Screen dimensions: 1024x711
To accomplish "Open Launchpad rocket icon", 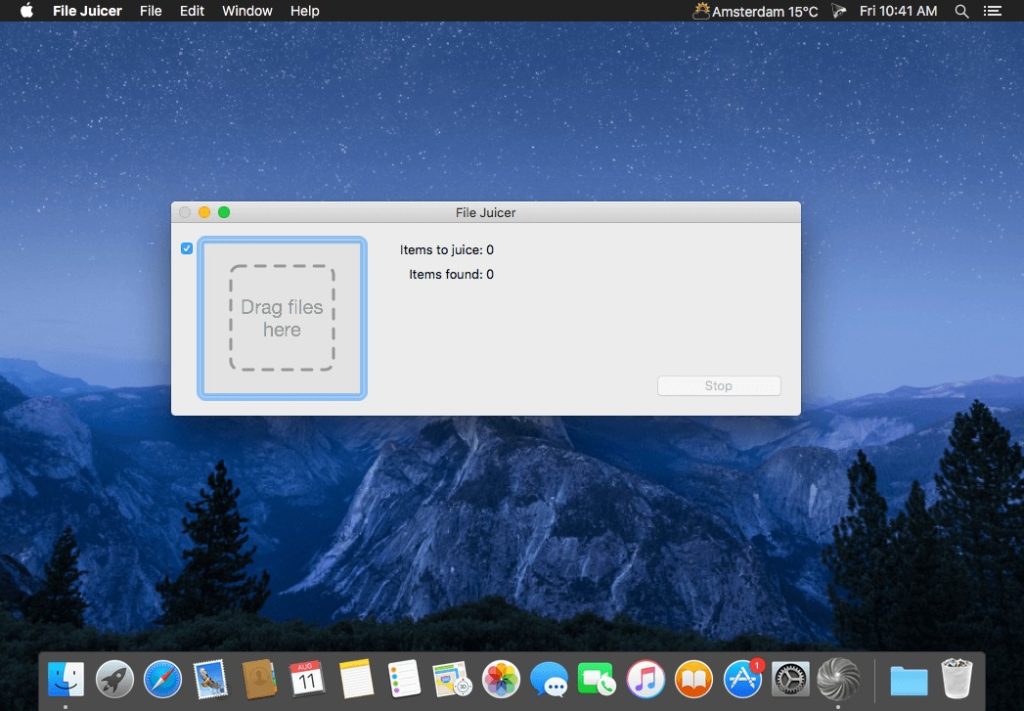I will (115, 680).
